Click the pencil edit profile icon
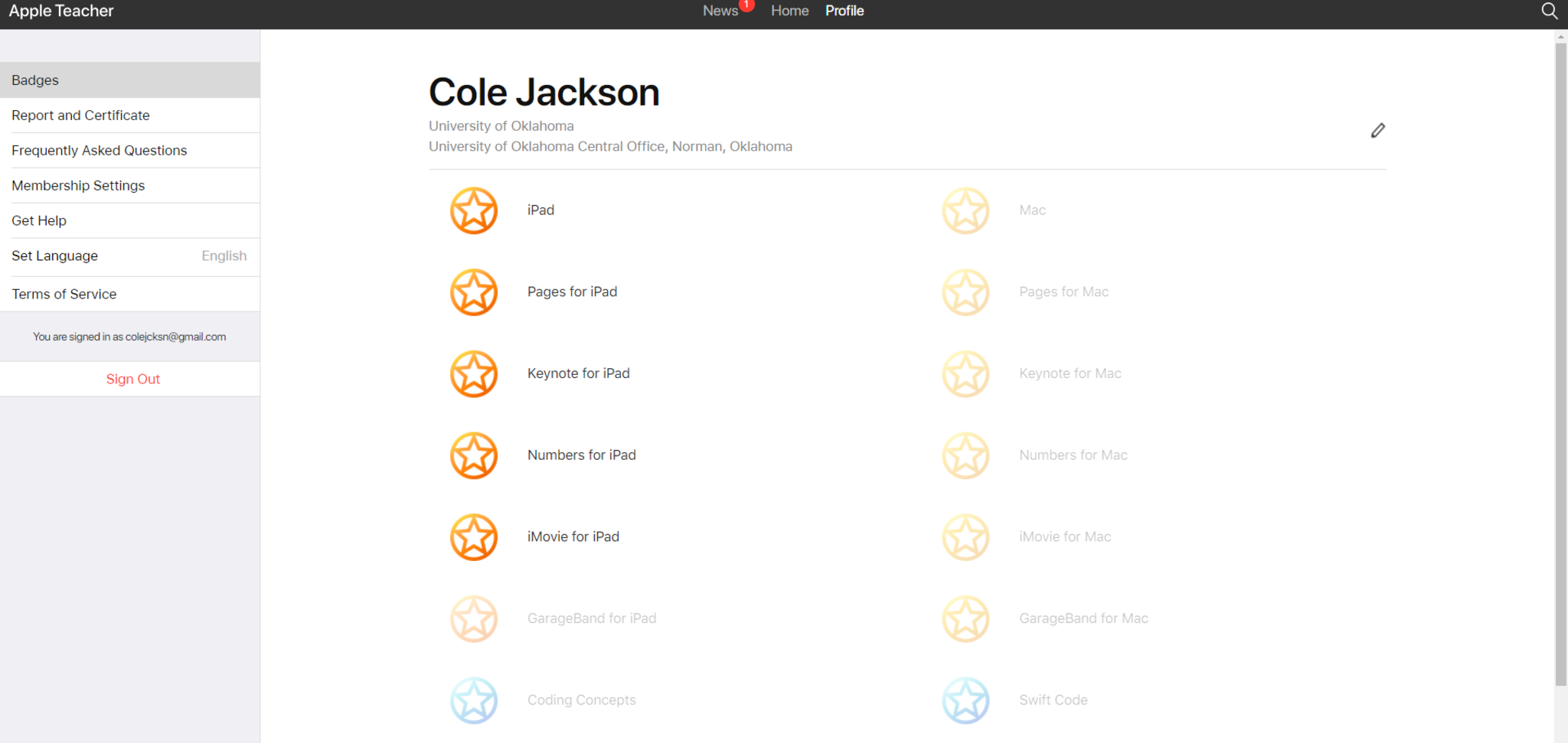This screenshot has height=743, width=1568. point(1377,131)
